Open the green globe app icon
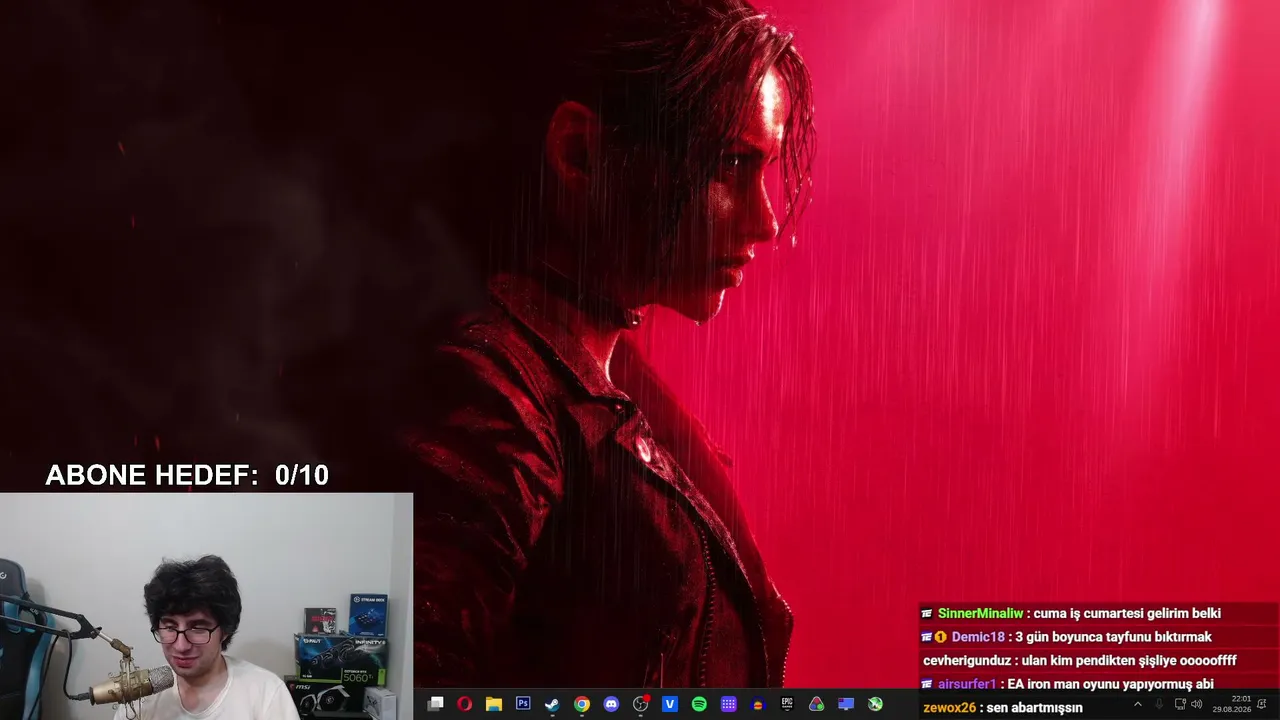Image resolution: width=1280 pixels, height=720 pixels. (x=876, y=704)
